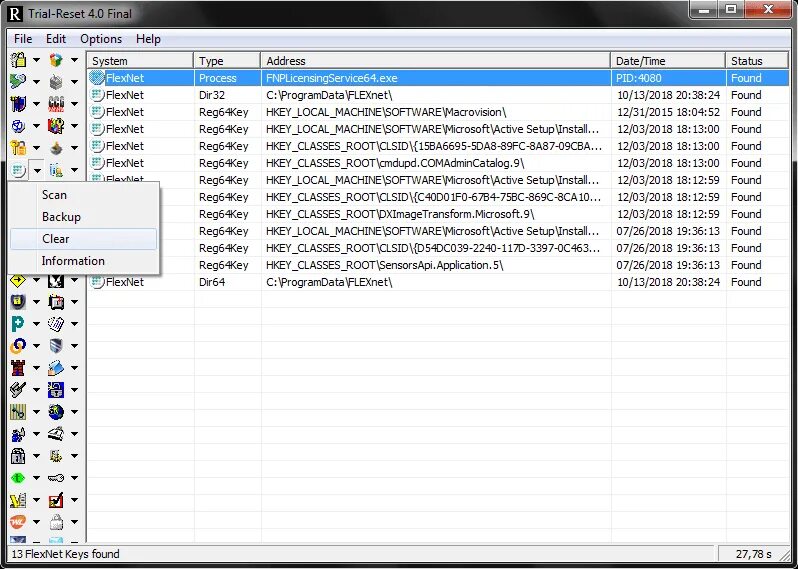Open dropdown arrow beside yellow padlock-key icon
The width and height of the screenshot is (798, 569).
[x=37, y=60]
